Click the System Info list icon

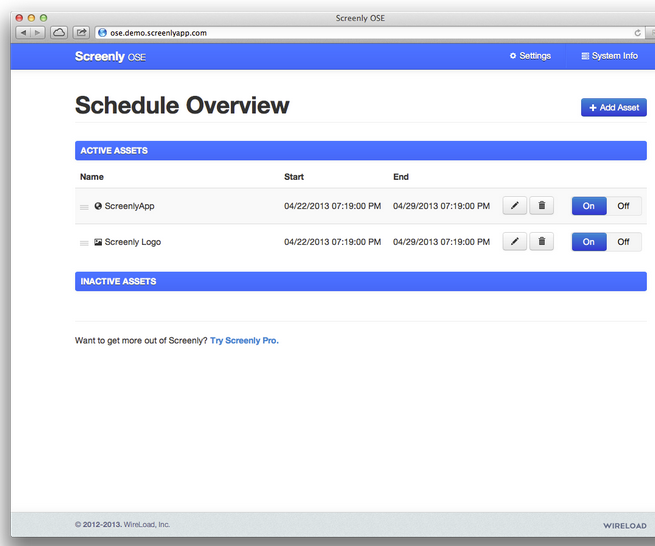click(x=585, y=56)
